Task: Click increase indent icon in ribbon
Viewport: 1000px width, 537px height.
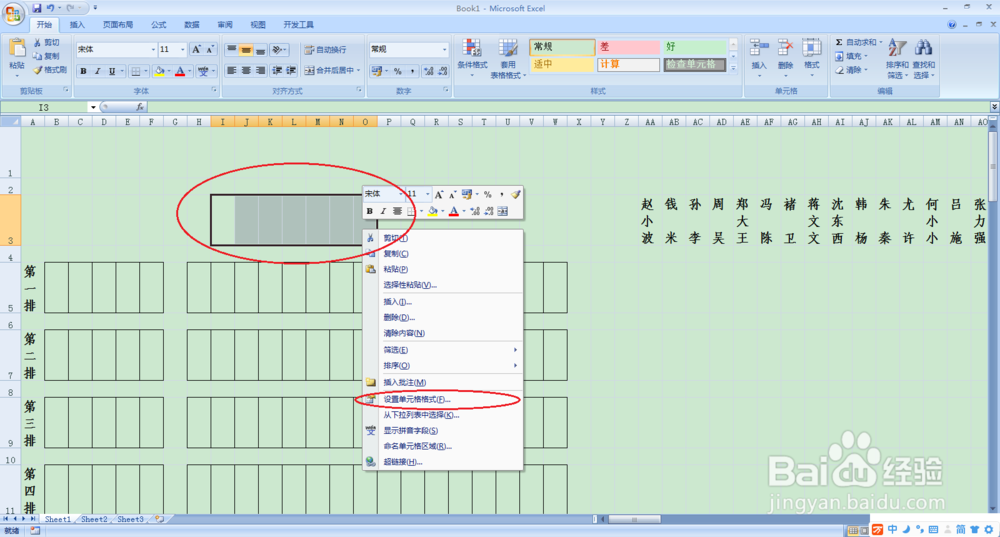Action: 291,70
